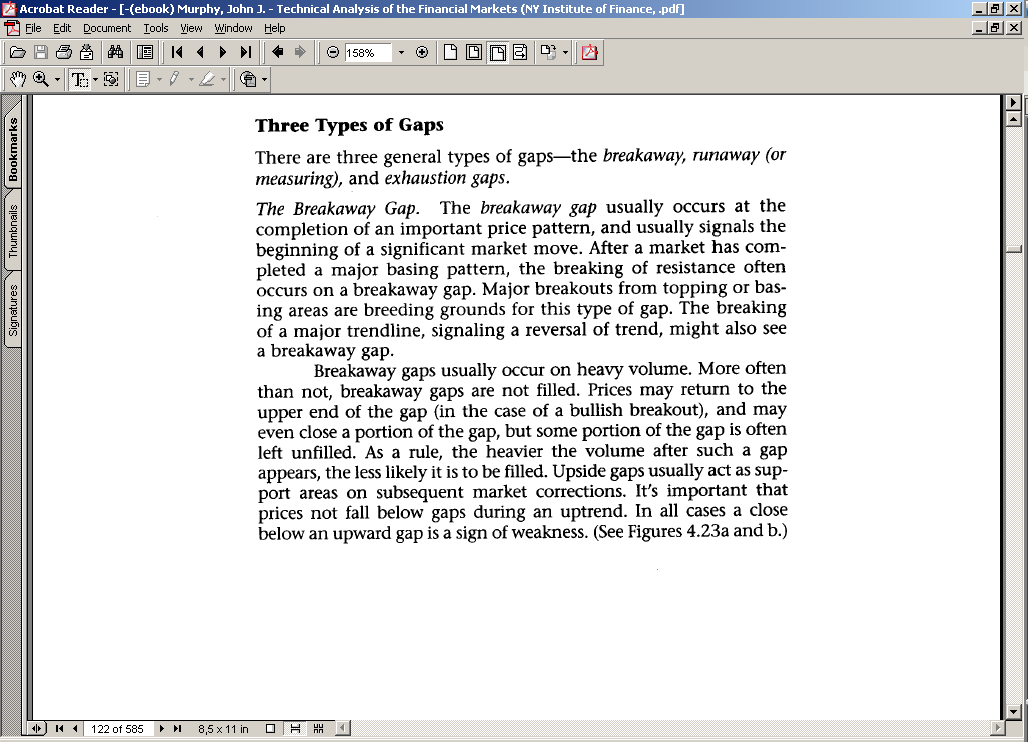Open the Note tool dropdown arrow
This screenshot has height=742, width=1028.
click(159, 80)
